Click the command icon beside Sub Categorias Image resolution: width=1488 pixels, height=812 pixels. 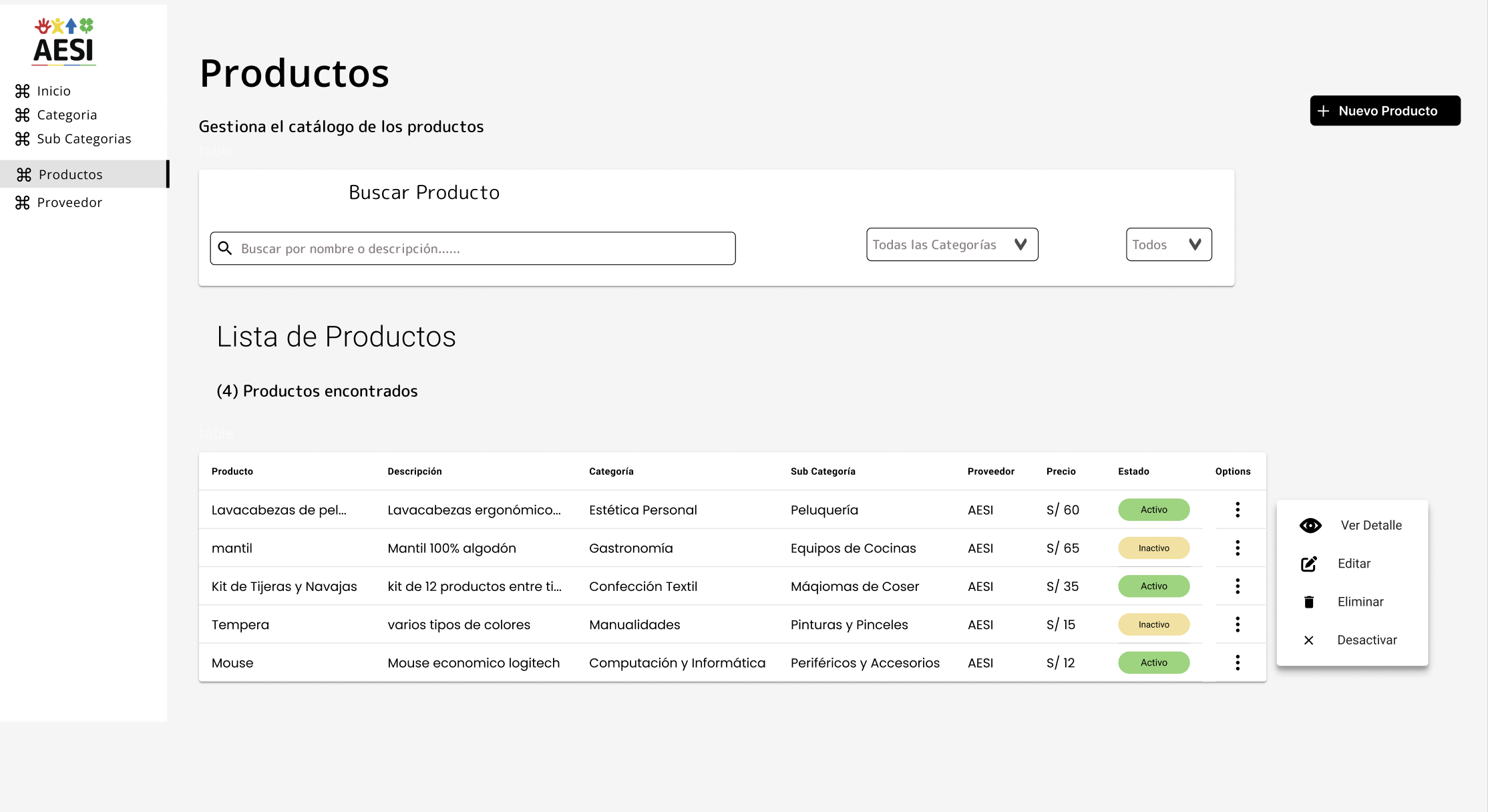[23, 139]
